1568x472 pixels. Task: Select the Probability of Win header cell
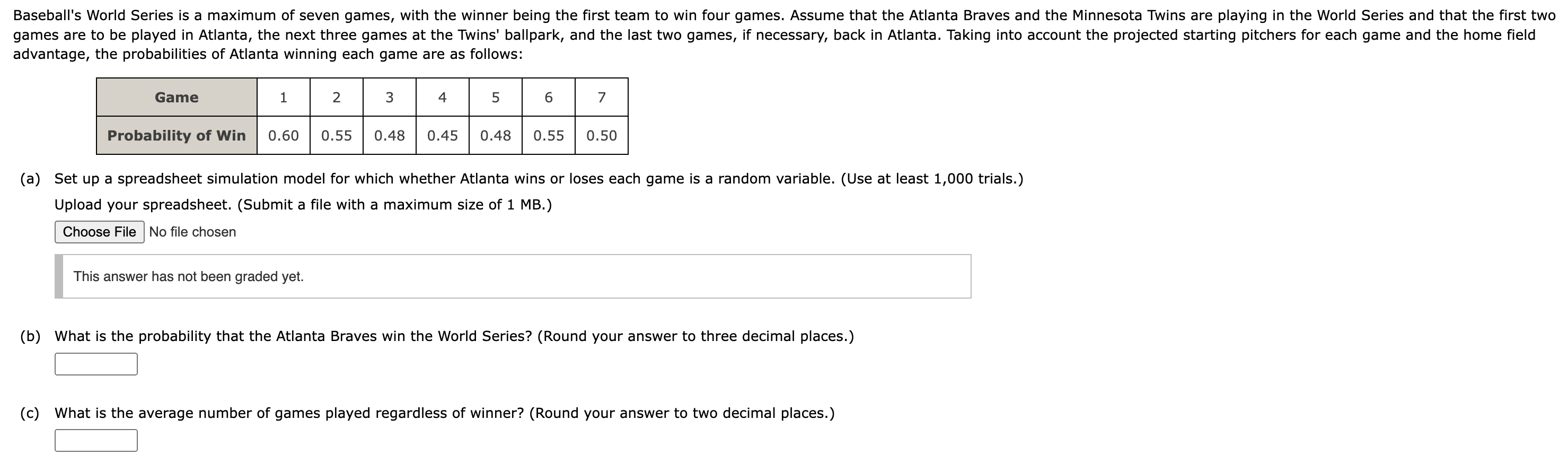(177, 136)
